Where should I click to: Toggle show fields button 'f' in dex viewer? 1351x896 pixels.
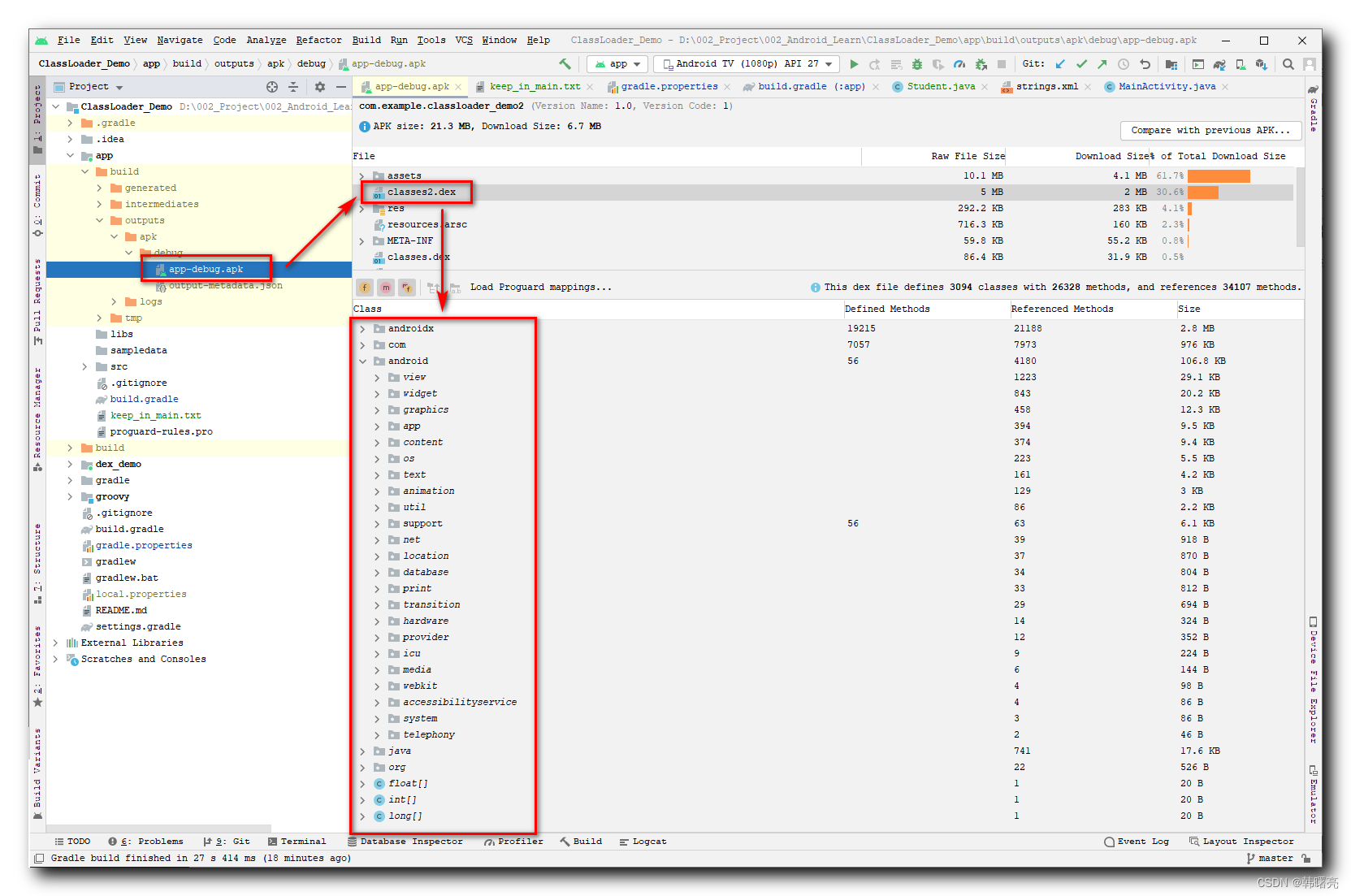click(x=365, y=287)
